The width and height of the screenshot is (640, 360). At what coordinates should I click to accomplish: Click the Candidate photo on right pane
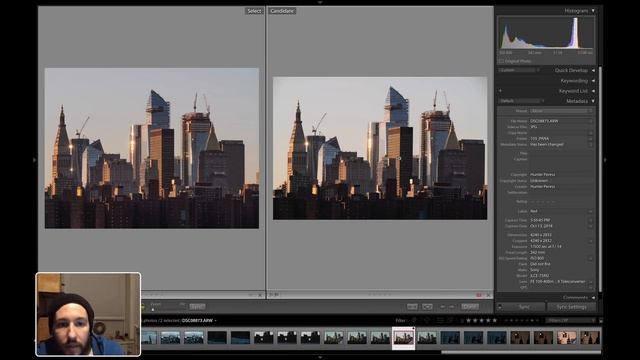click(380, 148)
